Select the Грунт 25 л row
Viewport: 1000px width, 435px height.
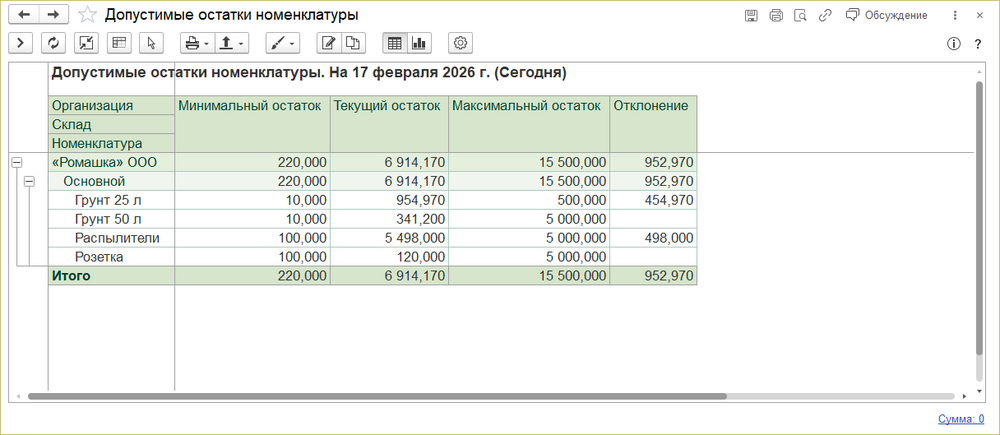click(x=112, y=201)
